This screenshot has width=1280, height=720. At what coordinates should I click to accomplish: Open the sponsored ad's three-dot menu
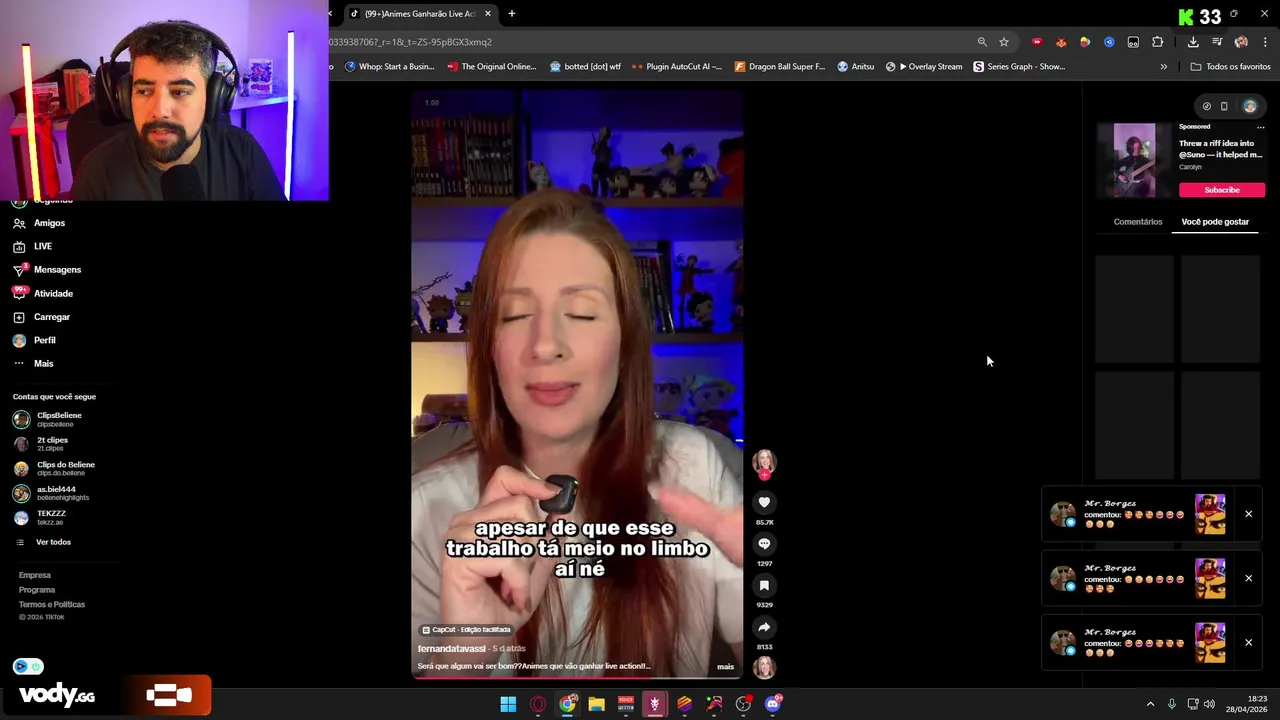point(1260,127)
